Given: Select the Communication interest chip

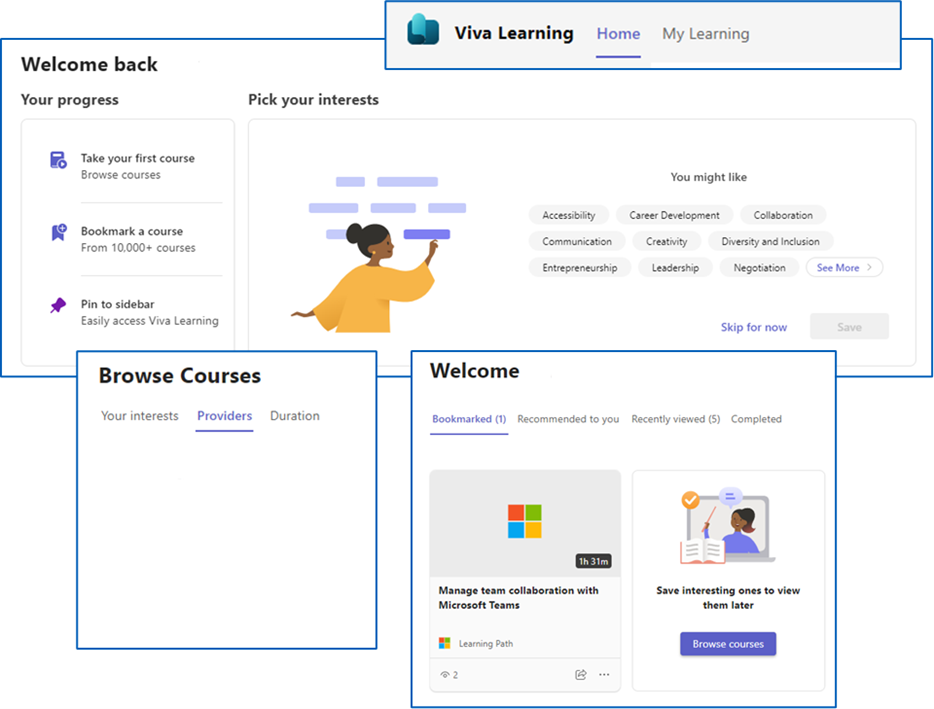Looking at the screenshot, I should tap(577, 241).
